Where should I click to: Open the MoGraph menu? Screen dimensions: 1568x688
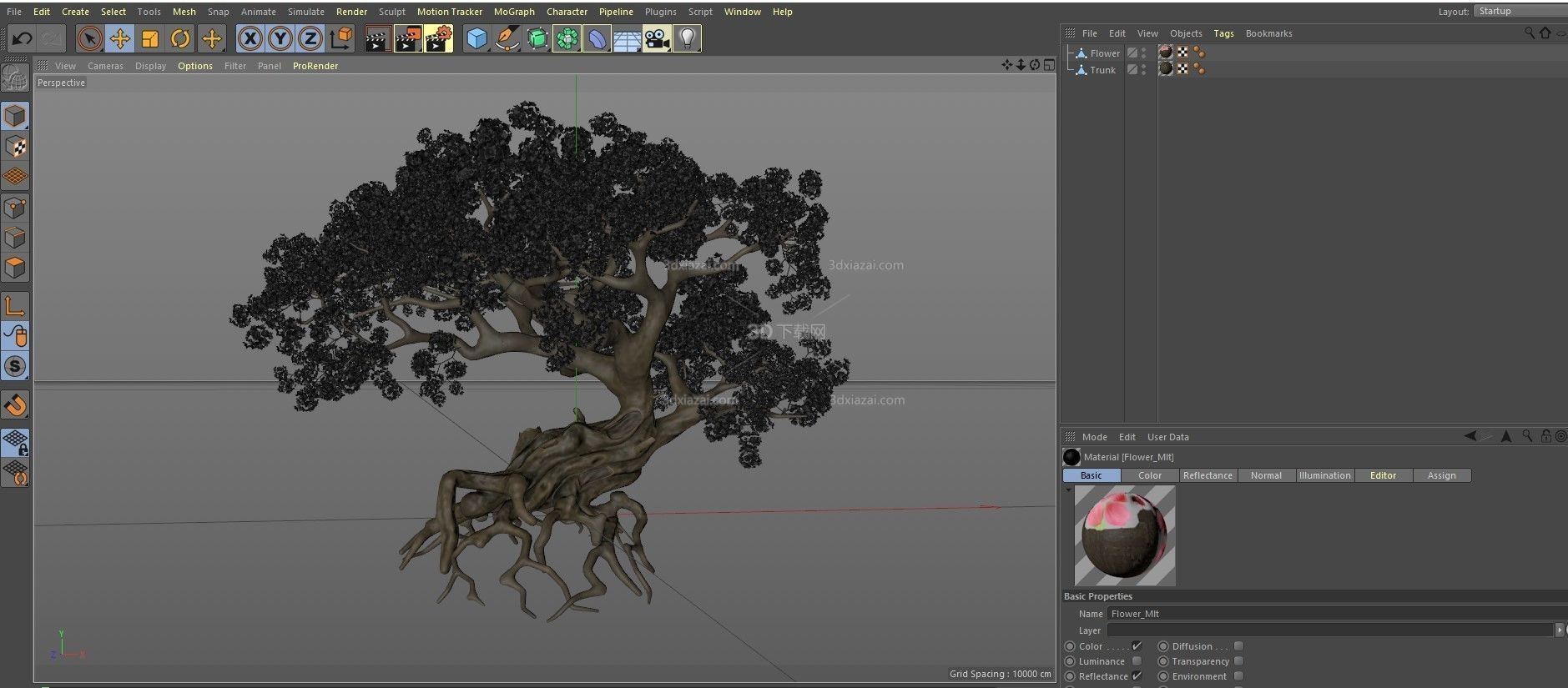point(514,12)
